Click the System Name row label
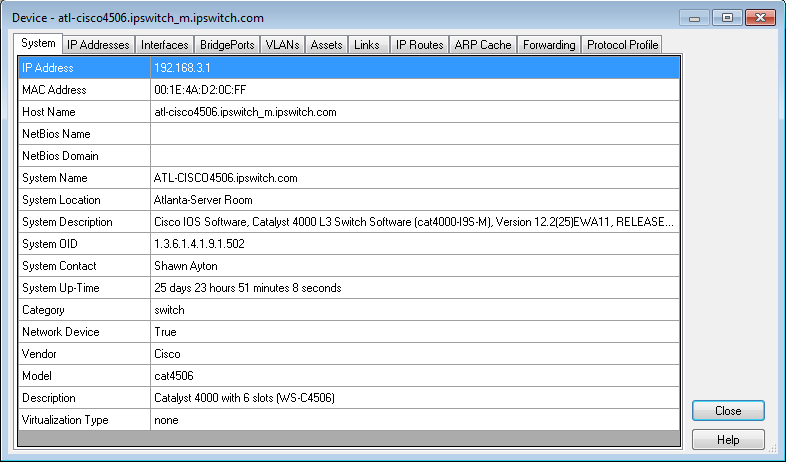Viewport: 786px width, 462px height. pyautogui.click(x=84, y=178)
